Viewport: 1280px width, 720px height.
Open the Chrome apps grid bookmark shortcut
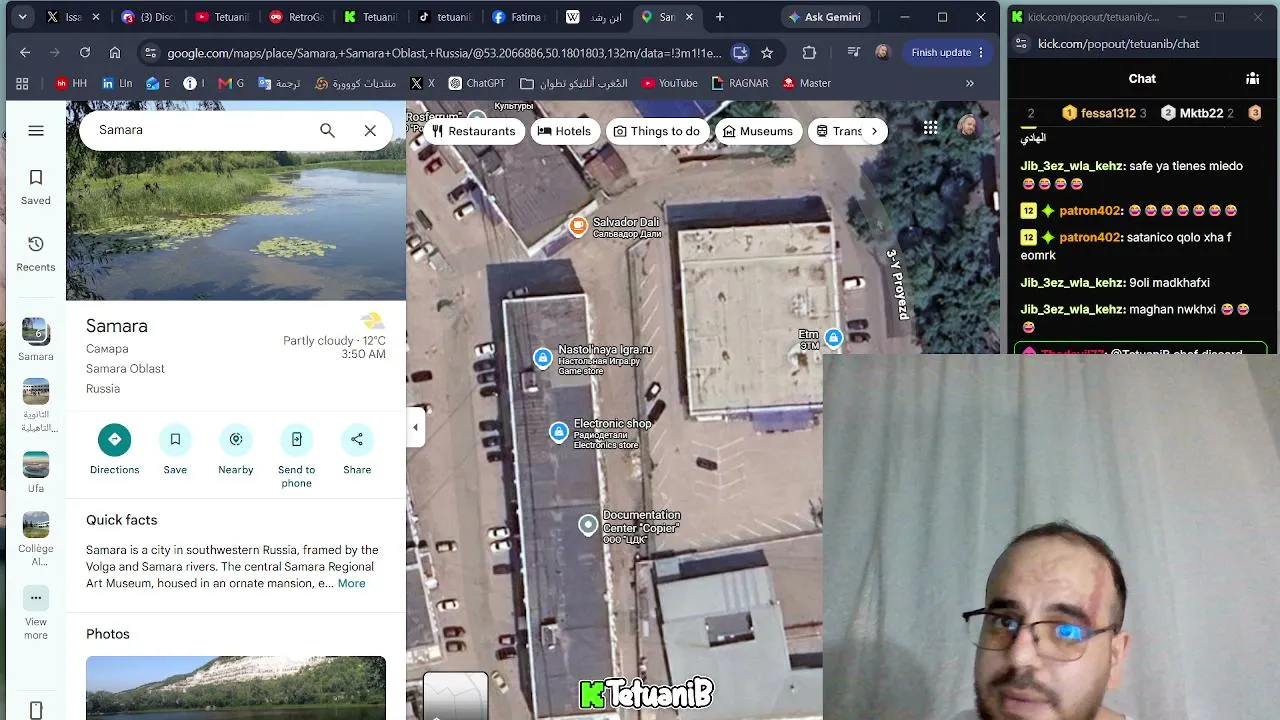22,83
